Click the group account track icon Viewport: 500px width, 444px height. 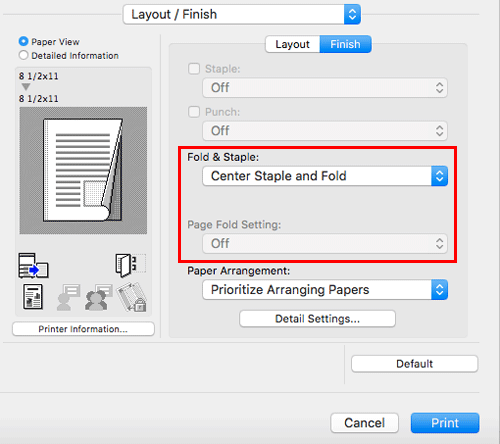point(98,297)
